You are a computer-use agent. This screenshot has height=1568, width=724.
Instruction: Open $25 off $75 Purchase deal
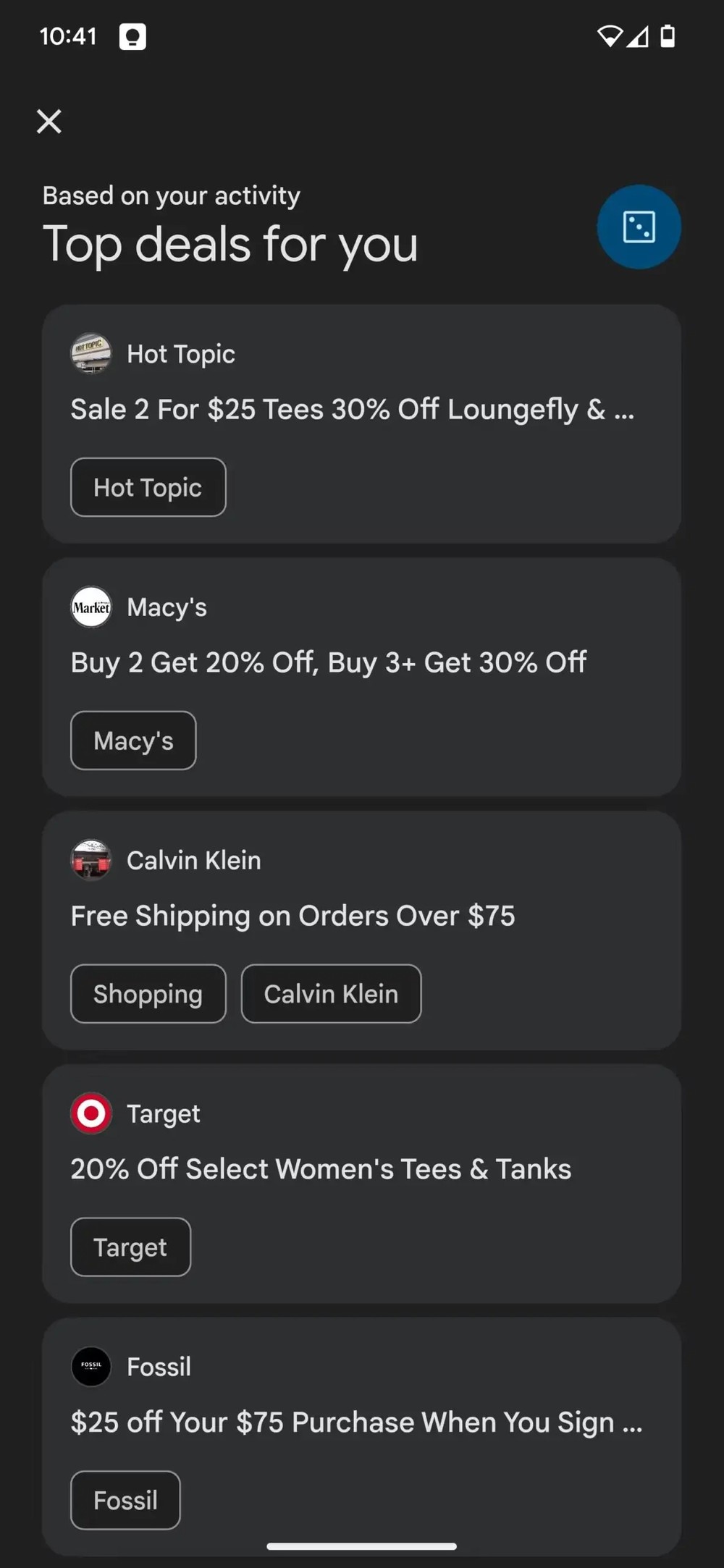click(355, 1423)
